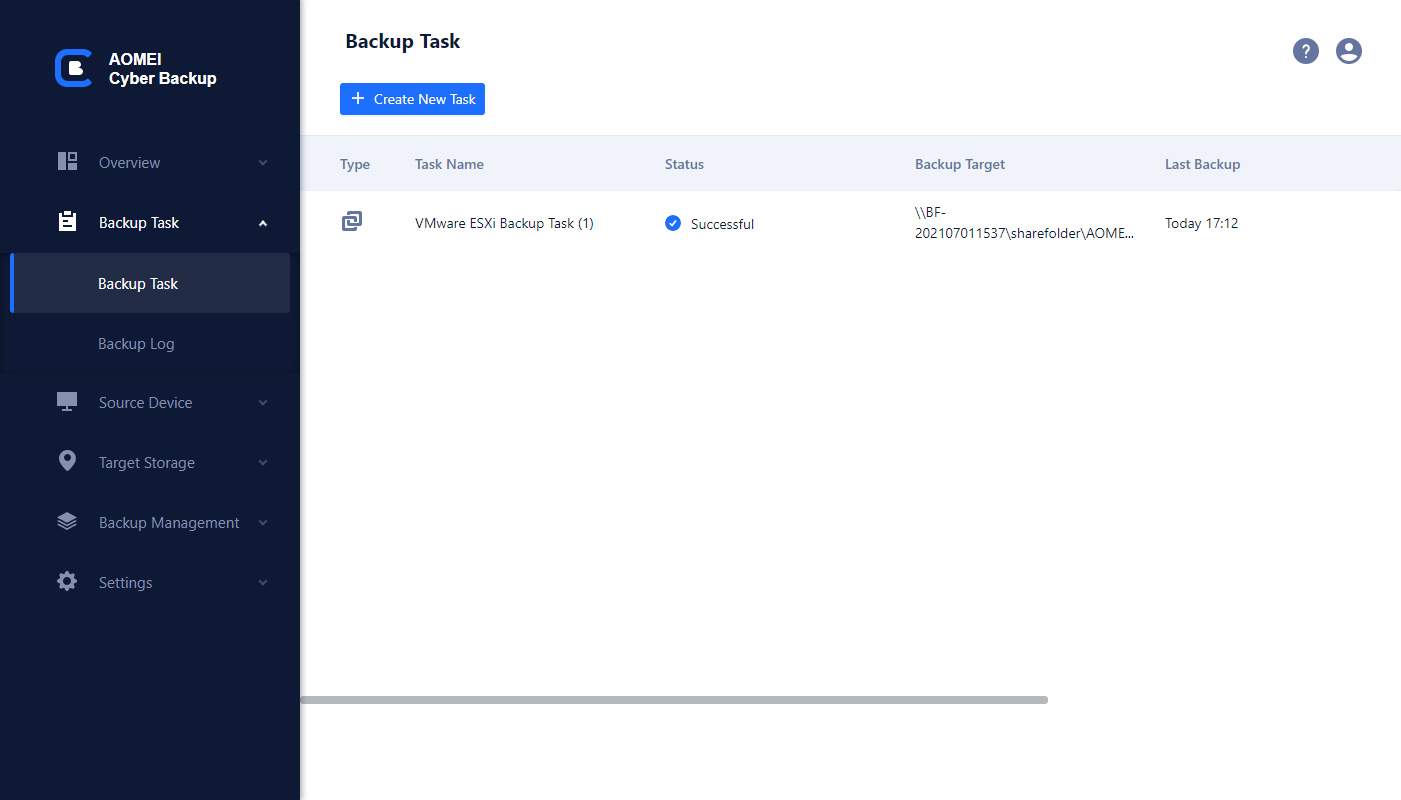
Task: Open the Target Storage sidebar menu
Action: [x=150, y=463]
